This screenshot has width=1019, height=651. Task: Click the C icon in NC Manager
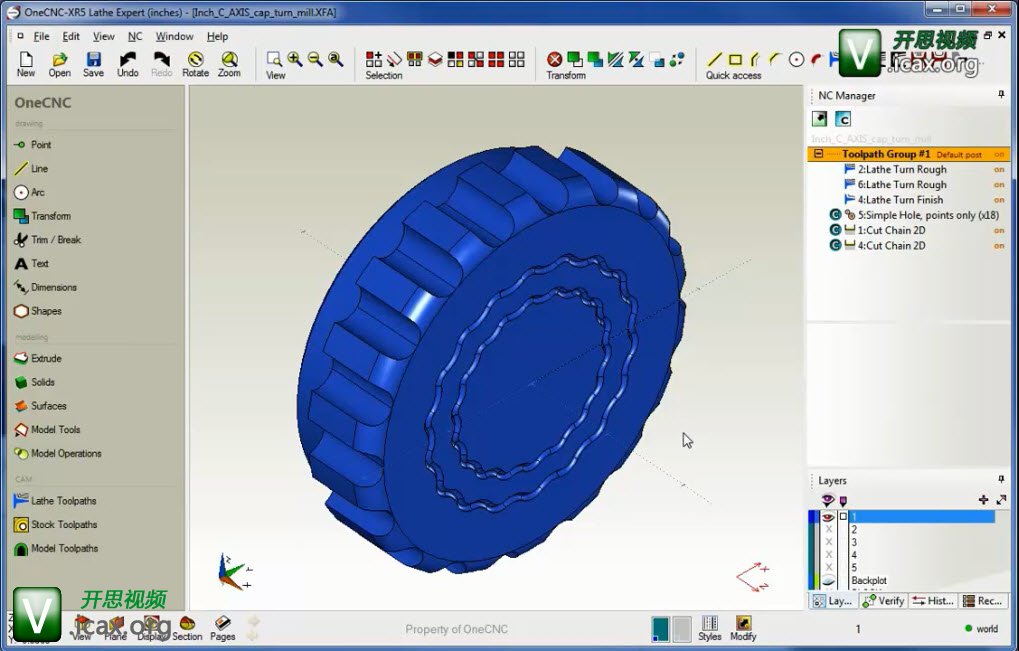[843, 119]
